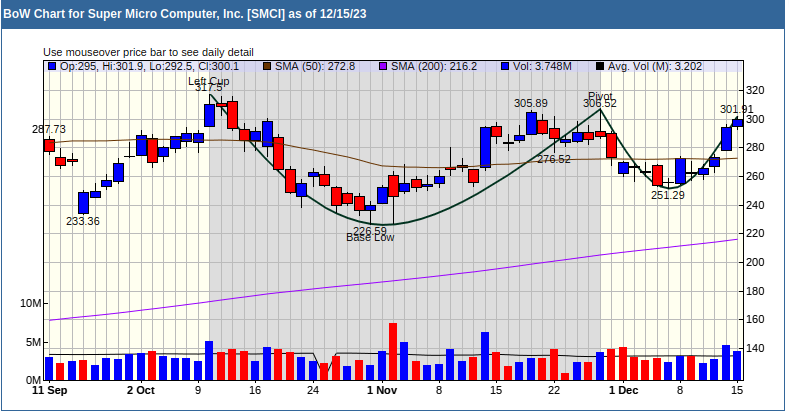Click the Op/Hi/Lo/Cl daily detail legend text
This screenshot has height=419, width=789.
click(x=149, y=66)
